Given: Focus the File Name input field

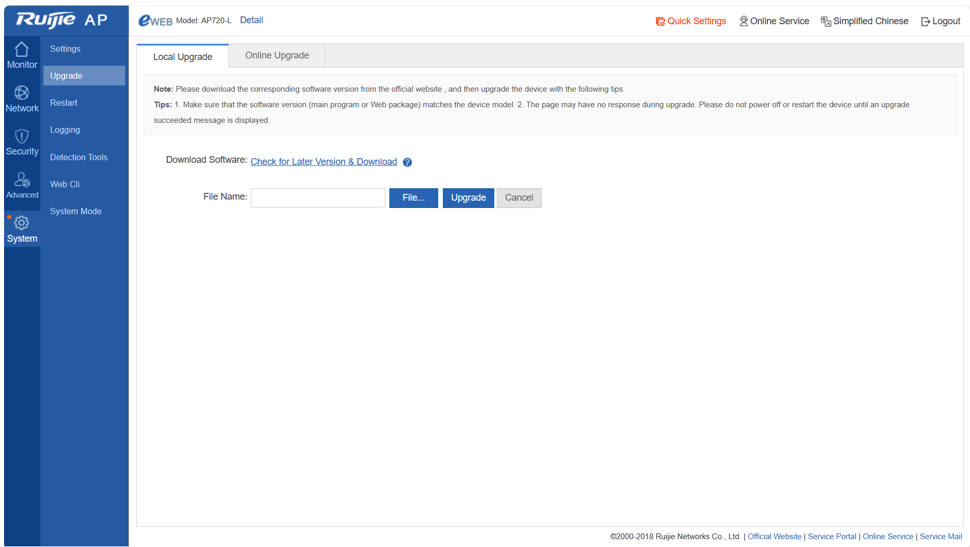Looking at the screenshot, I should click(x=317, y=198).
